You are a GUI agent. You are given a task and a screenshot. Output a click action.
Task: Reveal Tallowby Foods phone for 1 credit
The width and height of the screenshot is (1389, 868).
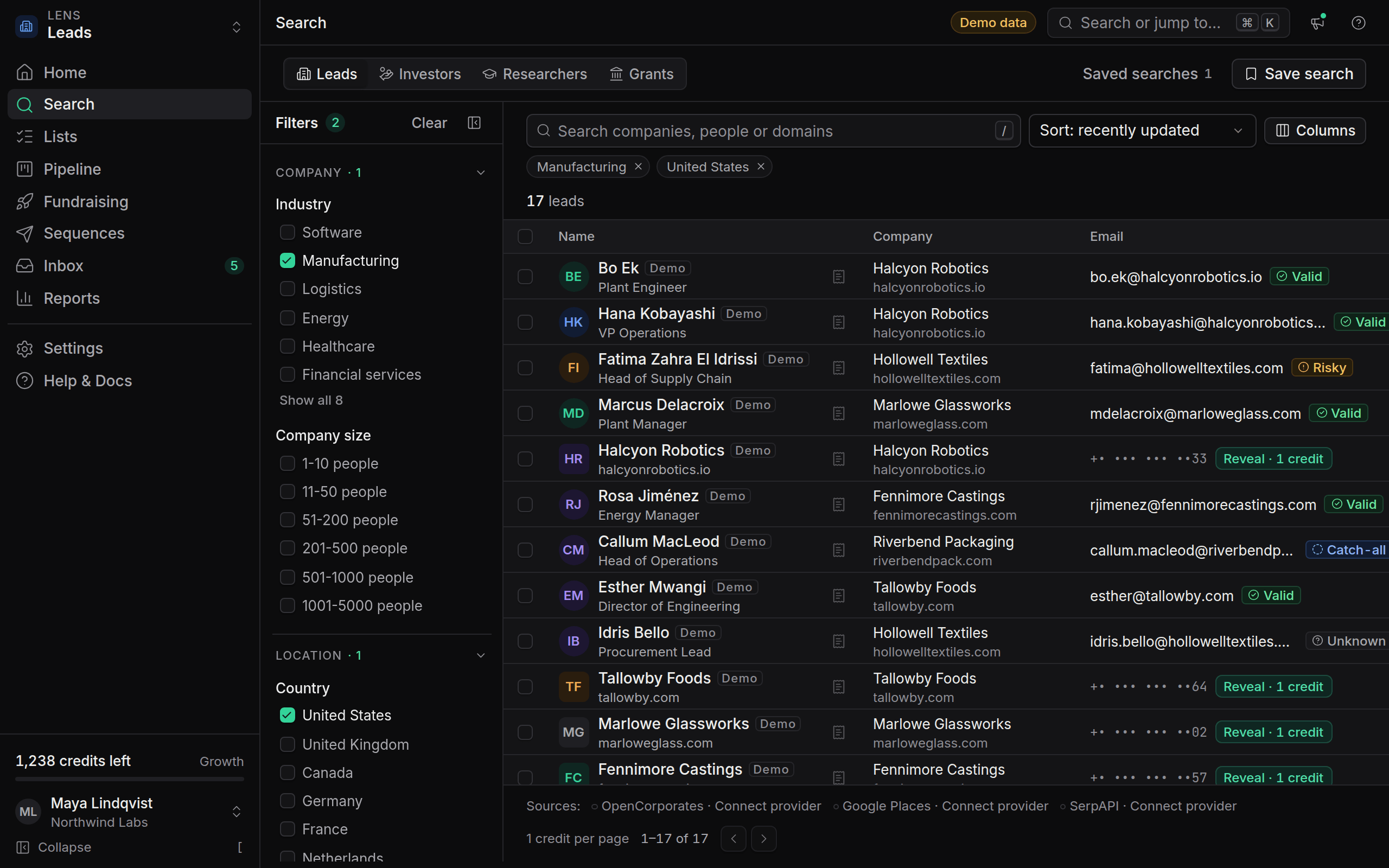click(1273, 687)
